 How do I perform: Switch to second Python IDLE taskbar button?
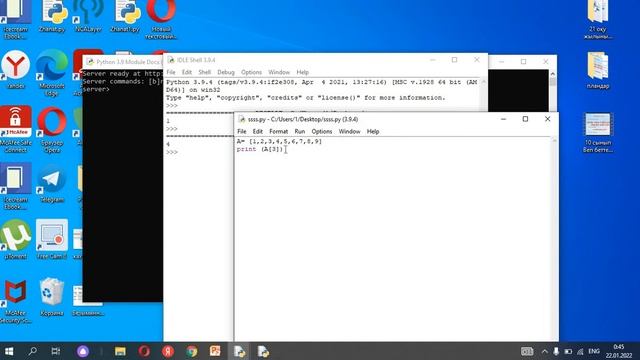[263, 351]
